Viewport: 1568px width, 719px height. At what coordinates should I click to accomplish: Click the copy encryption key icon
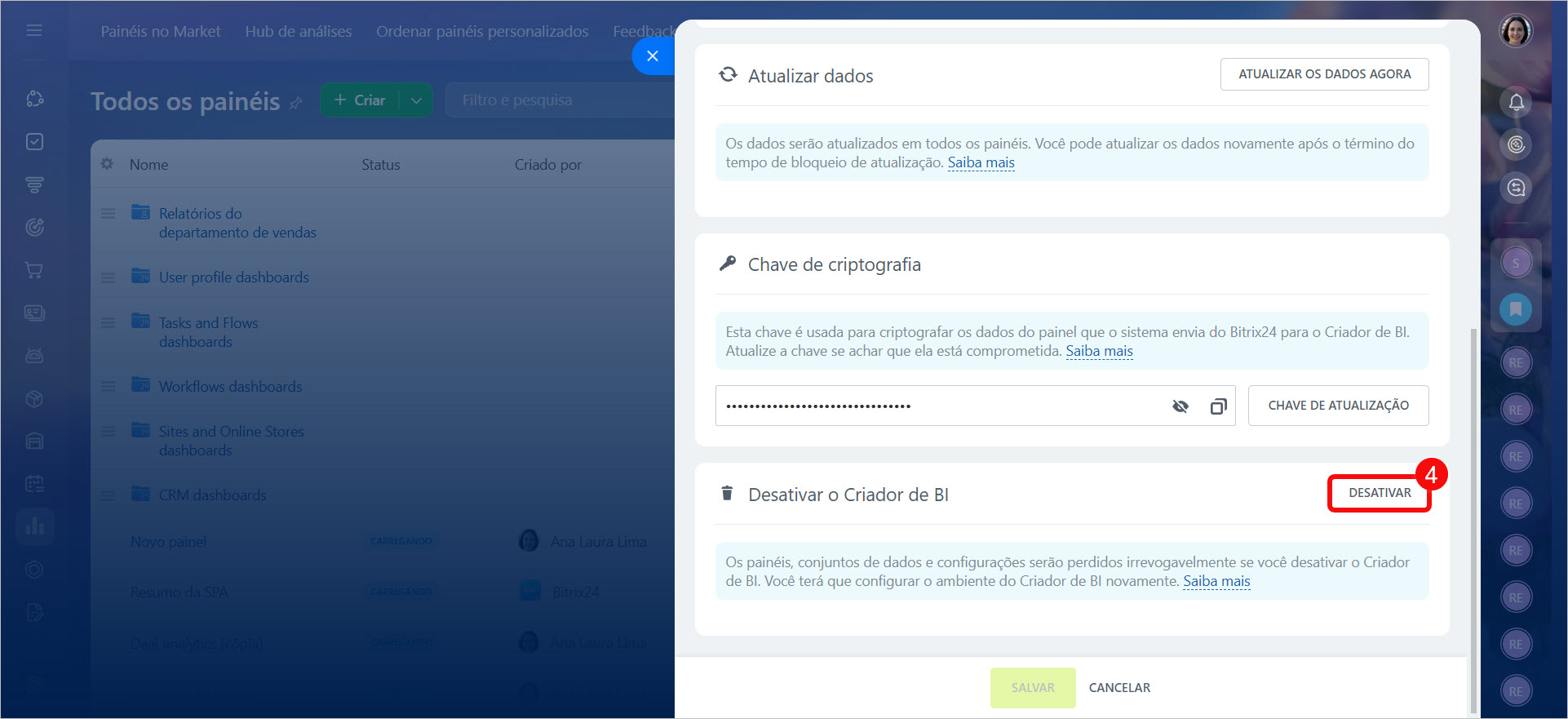(1217, 406)
